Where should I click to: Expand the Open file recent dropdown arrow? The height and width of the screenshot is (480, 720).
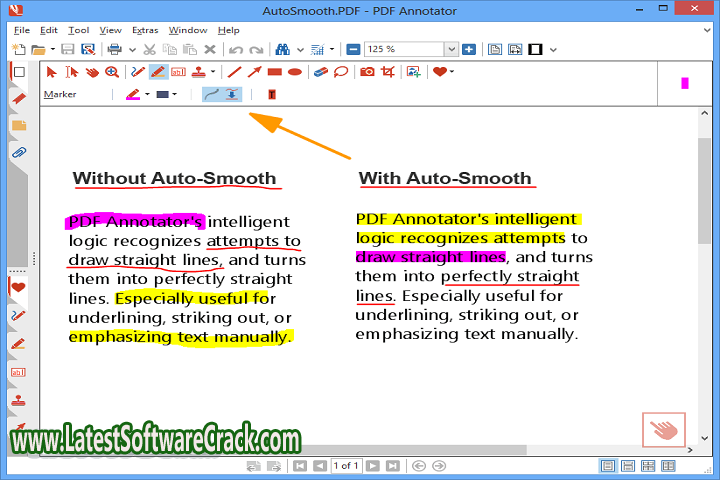tap(53, 49)
